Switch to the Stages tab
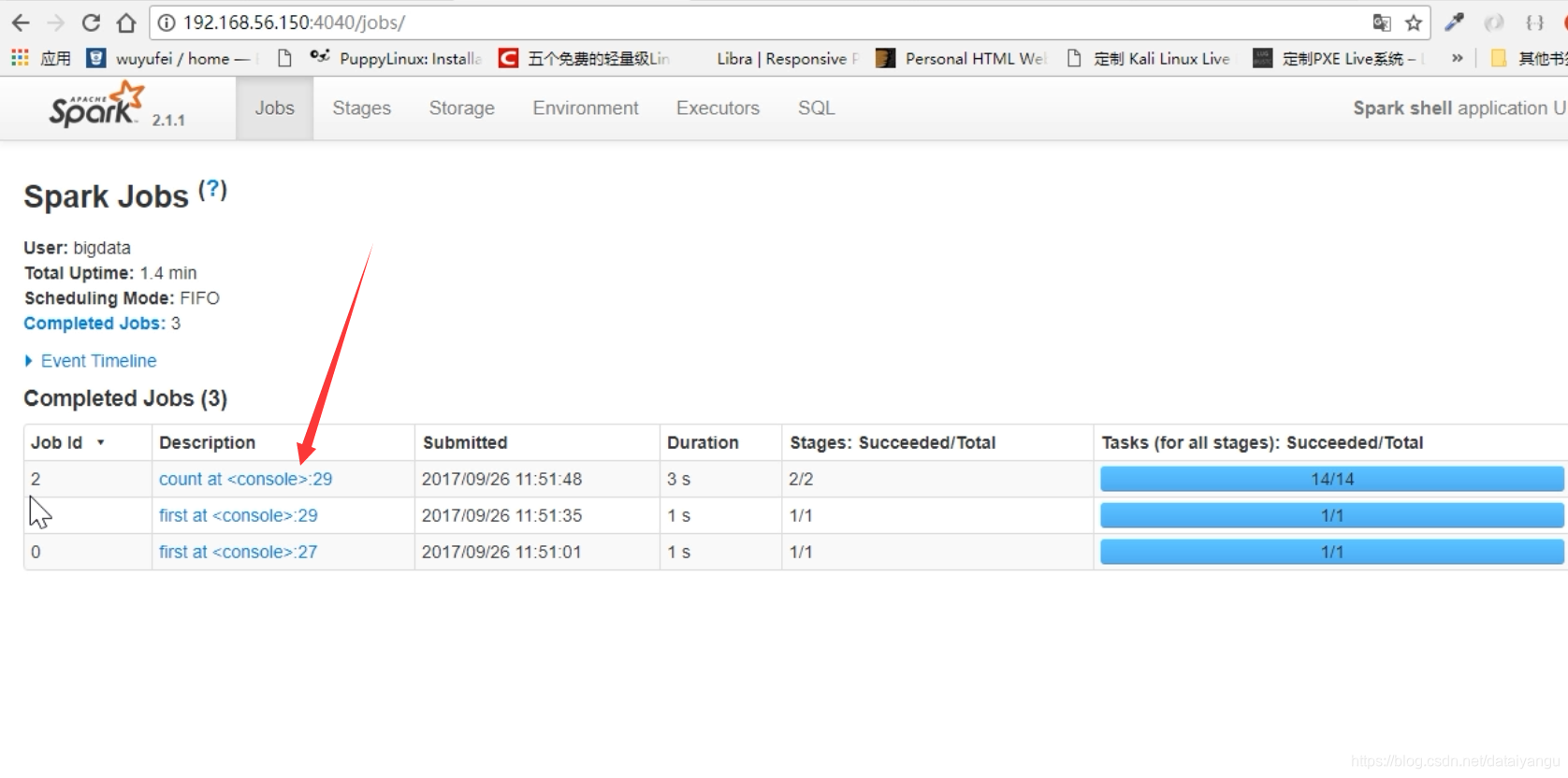 pos(362,108)
